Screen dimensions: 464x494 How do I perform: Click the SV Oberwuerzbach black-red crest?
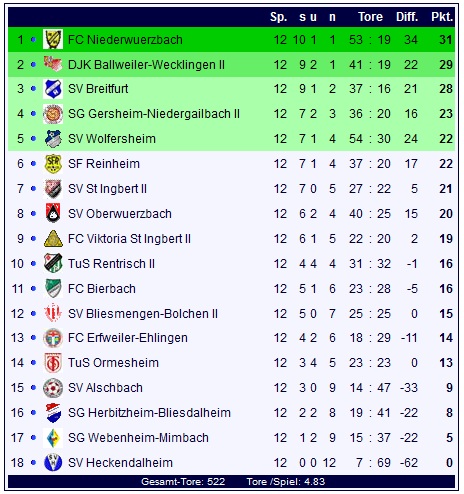(53, 213)
